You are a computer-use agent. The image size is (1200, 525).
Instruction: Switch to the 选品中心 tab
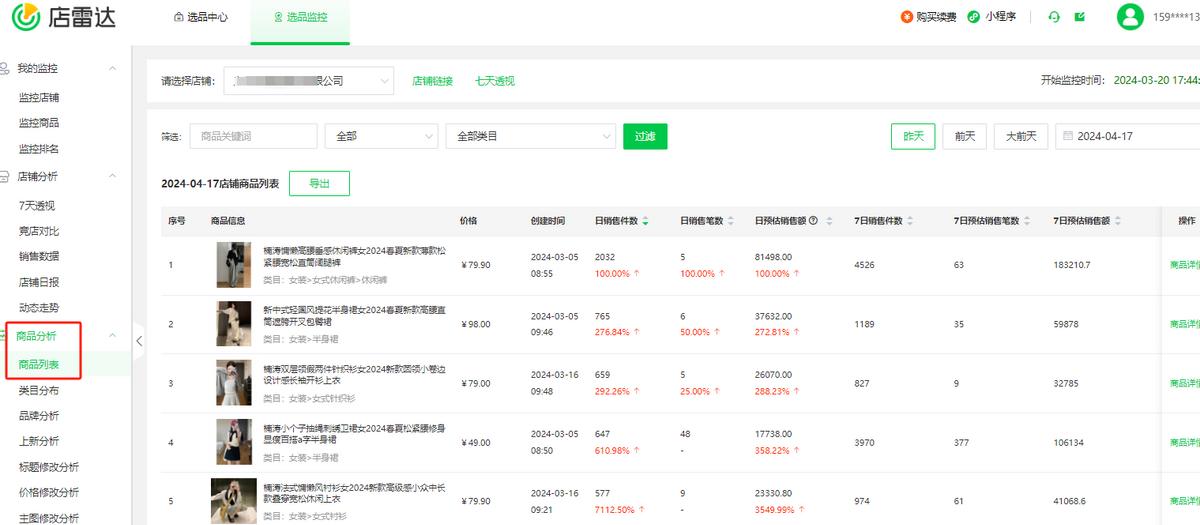(x=201, y=17)
